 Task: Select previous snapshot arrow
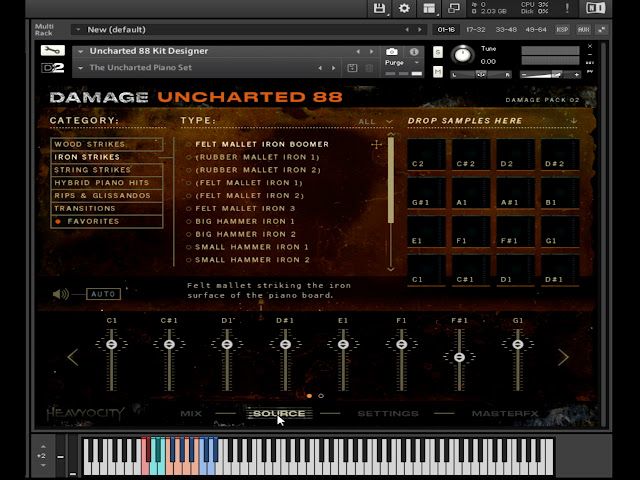[x=320, y=68]
